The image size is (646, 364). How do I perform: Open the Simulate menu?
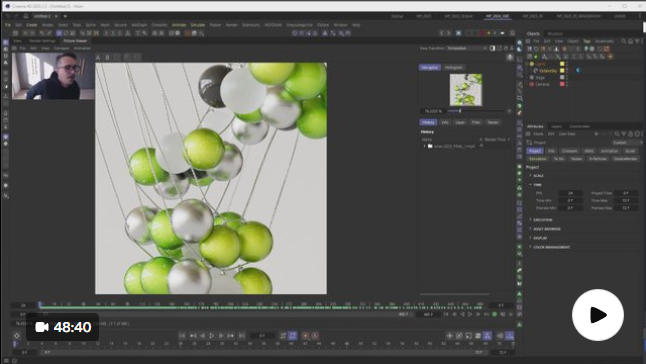(197, 25)
